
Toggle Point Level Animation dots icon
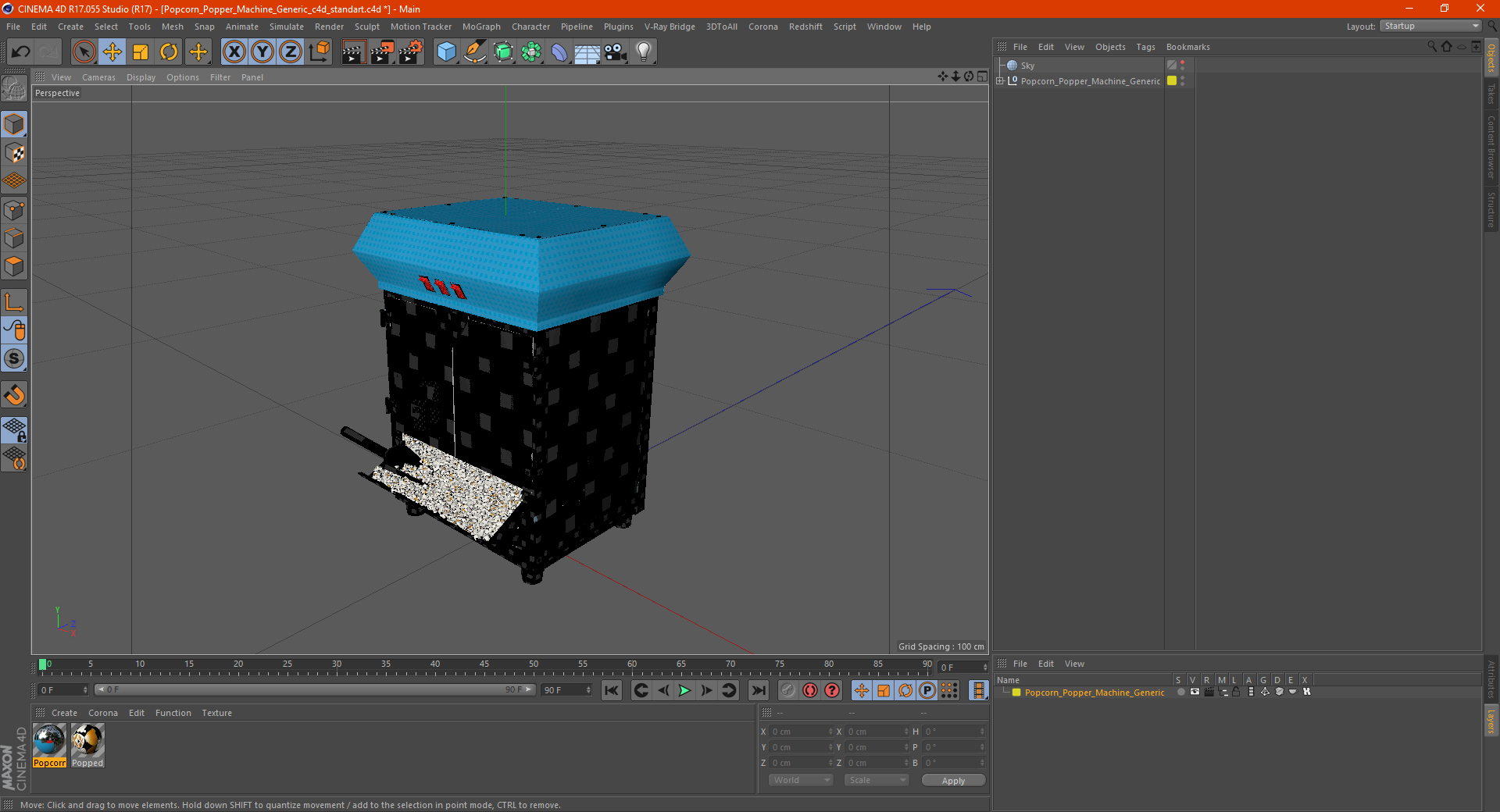point(949,690)
